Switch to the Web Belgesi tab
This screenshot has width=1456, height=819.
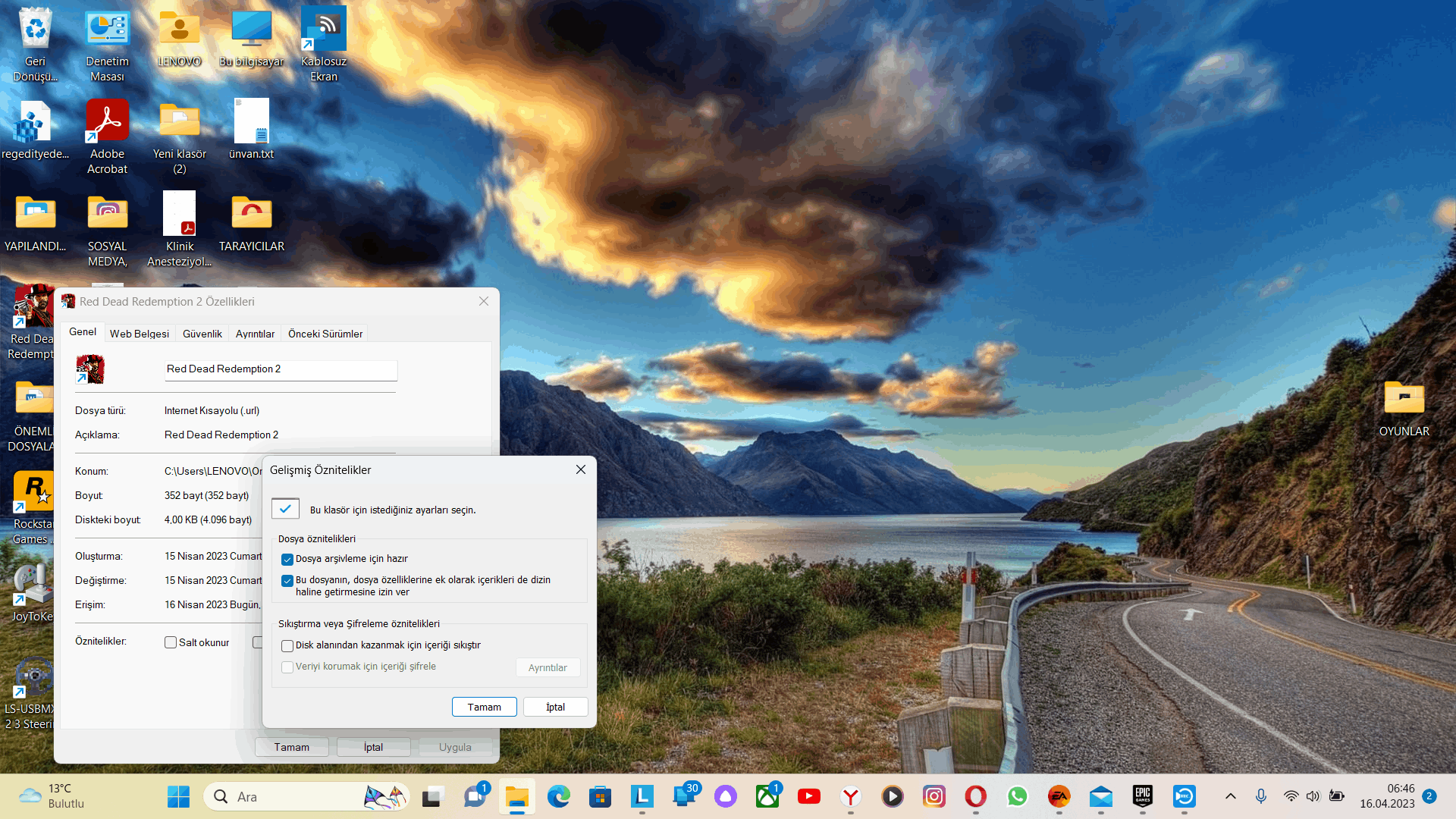pyautogui.click(x=140, y=334)
